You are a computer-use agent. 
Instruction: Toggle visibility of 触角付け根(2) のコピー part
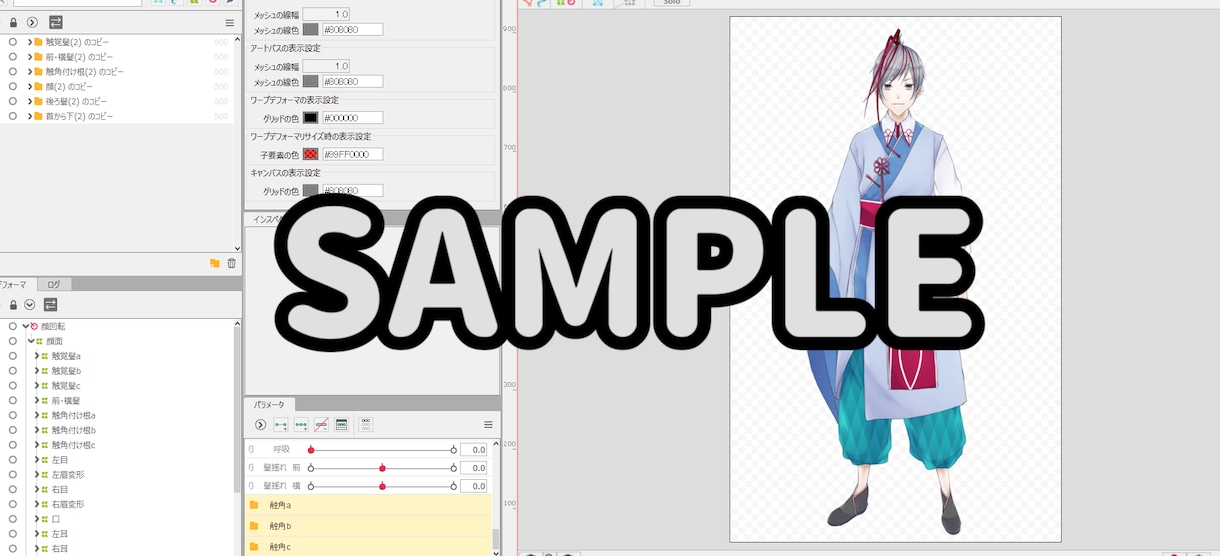12,71
